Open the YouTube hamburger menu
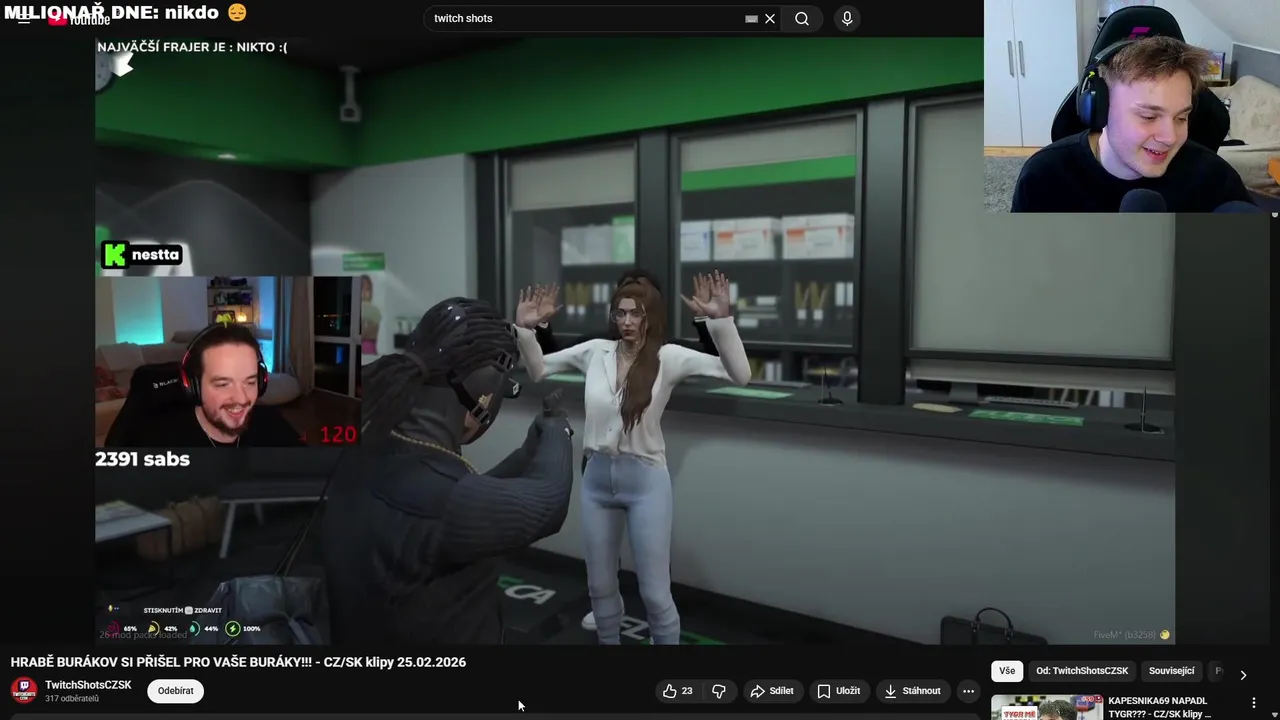Image resolution: width=1280 pixels, height=720 pixels. pyautogui.click(x=23, y=19)
